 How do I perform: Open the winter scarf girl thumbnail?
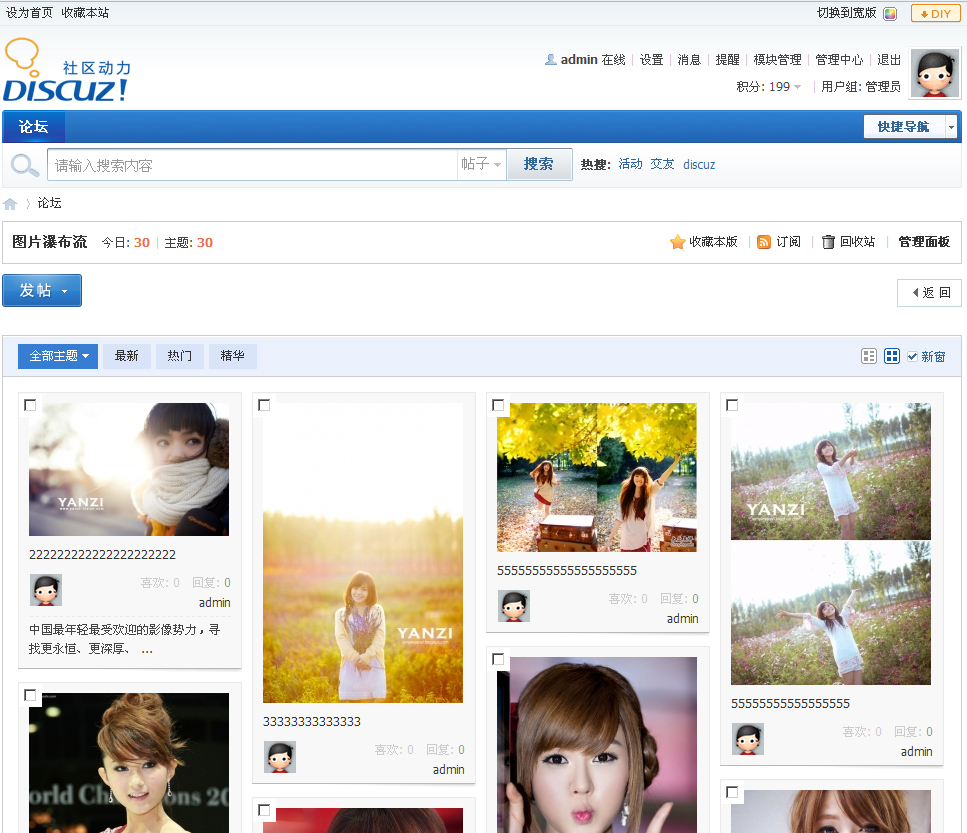click(129, 469)
